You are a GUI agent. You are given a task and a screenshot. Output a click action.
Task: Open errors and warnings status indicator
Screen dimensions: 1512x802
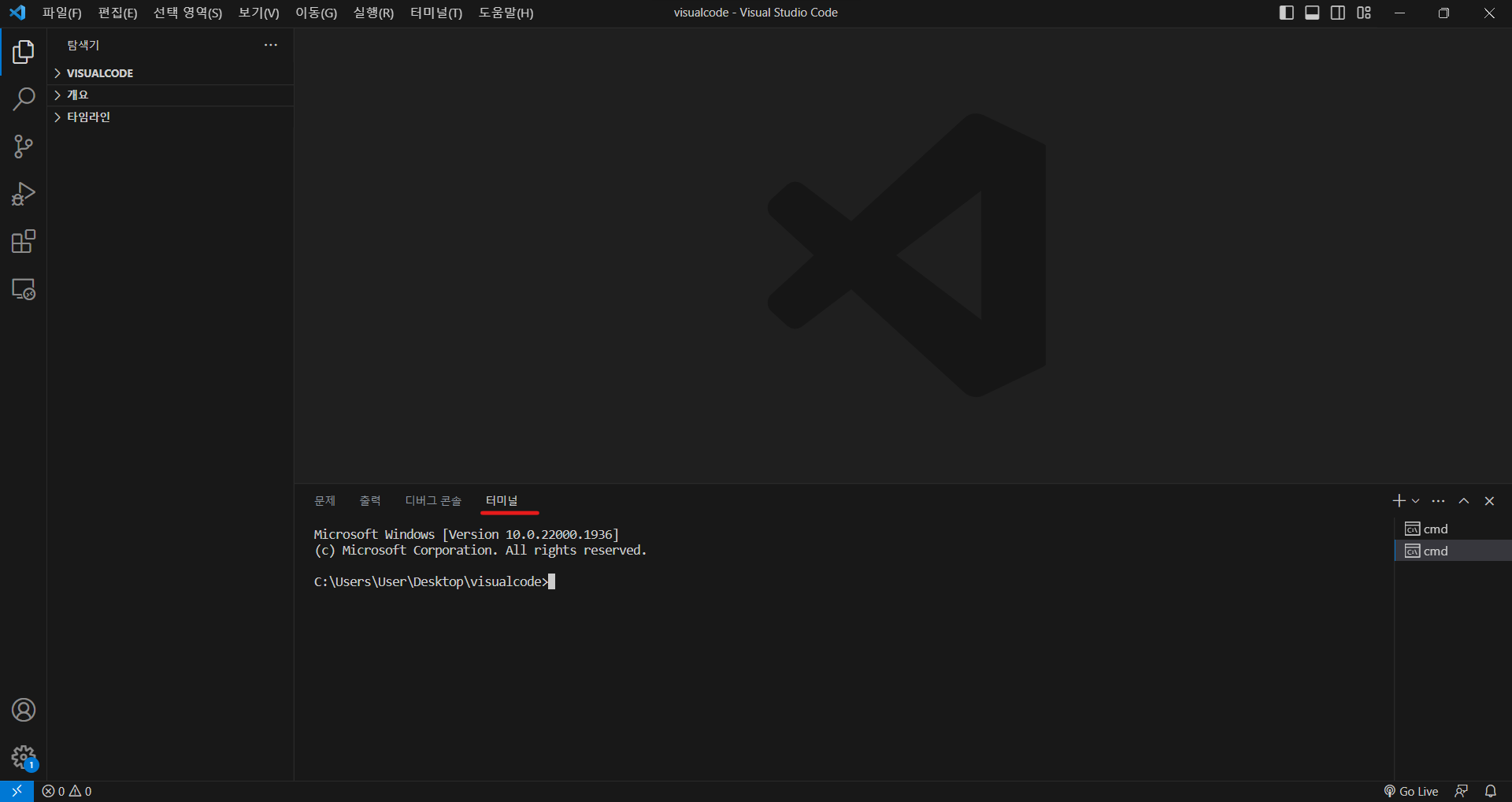pyautogui.click(x=67, y=791)
